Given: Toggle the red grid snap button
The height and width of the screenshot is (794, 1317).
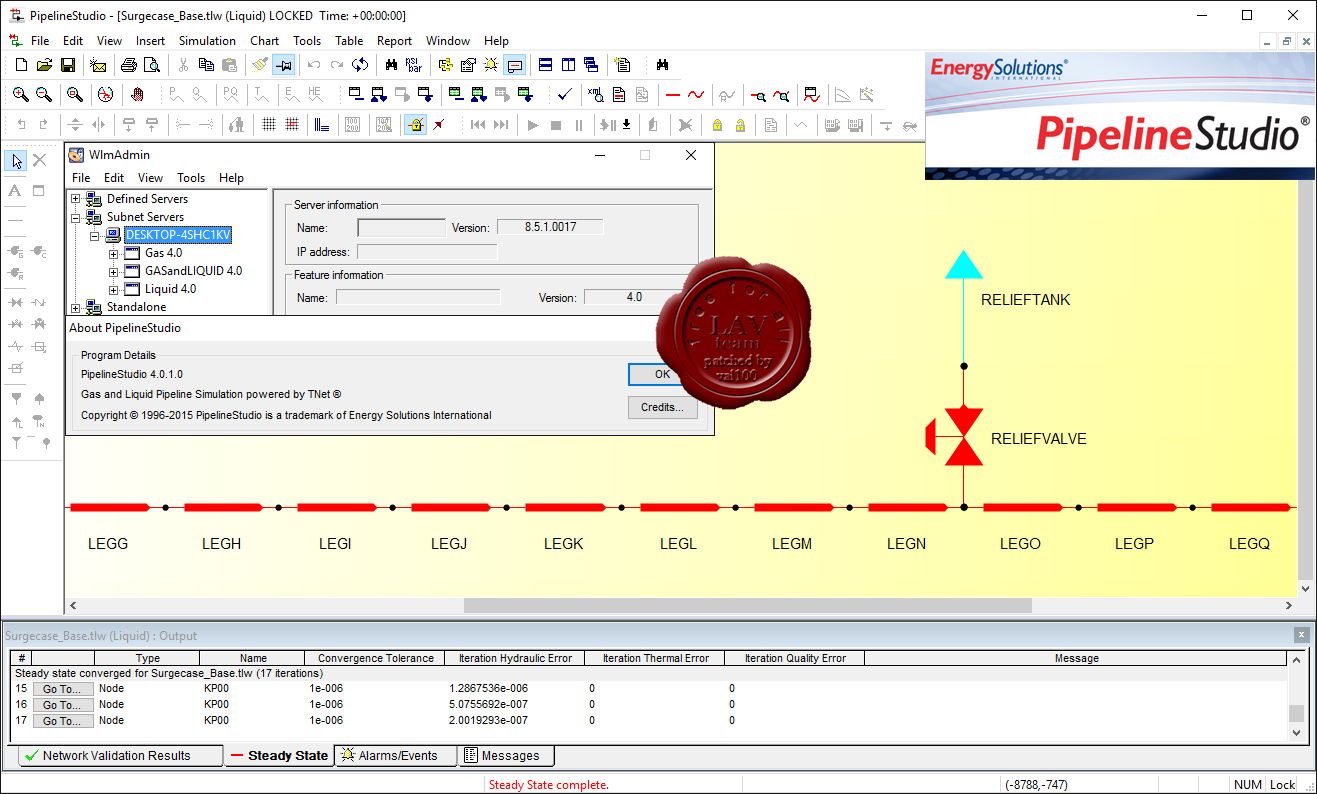Looking at the screenshot, I should 291,125.
